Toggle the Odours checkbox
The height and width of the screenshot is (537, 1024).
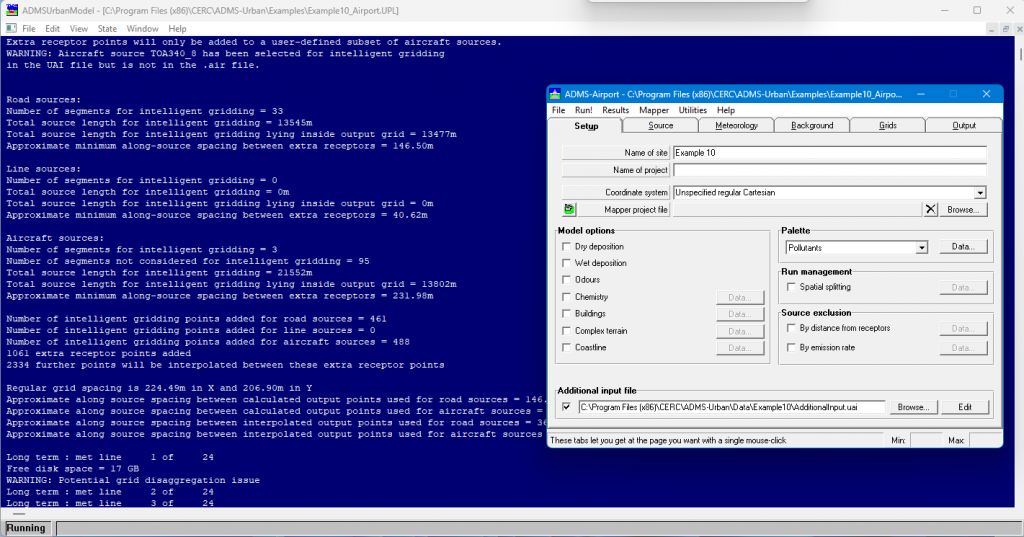tap(566, 280)
